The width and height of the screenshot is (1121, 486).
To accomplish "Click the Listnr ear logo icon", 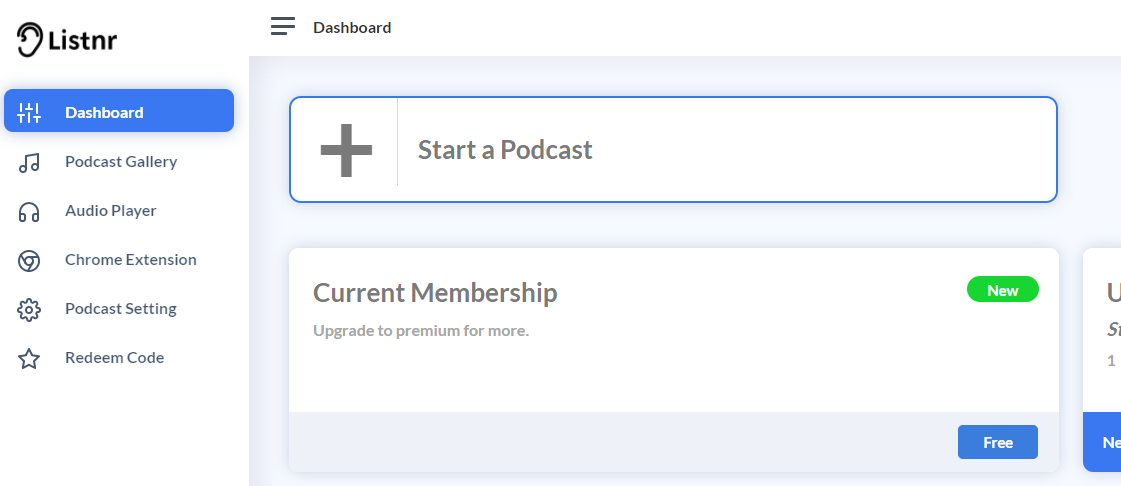I will pos(30,39).
